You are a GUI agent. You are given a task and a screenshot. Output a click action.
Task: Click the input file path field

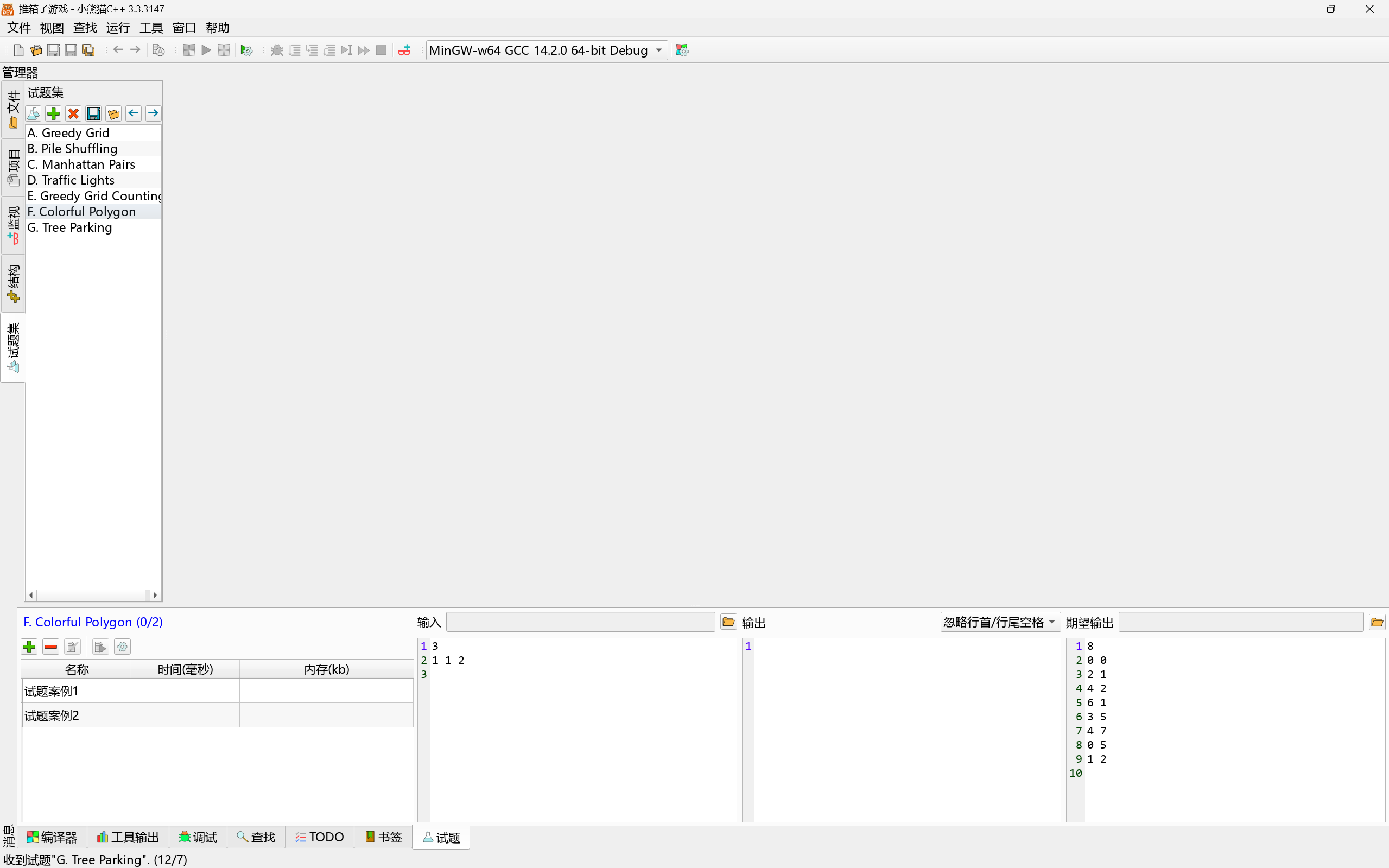click(580, 622)
